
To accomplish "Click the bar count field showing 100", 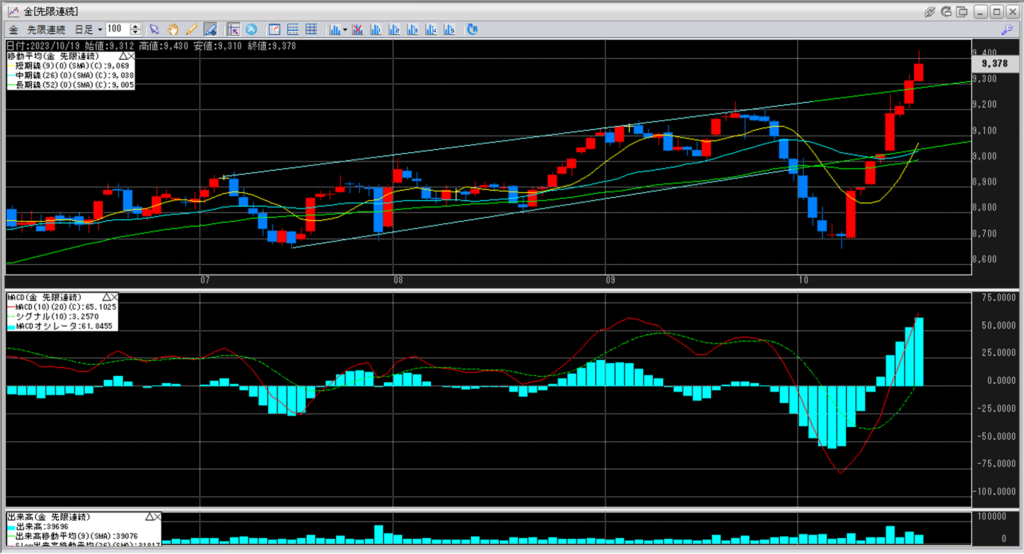I will click(x=117, y=29).
